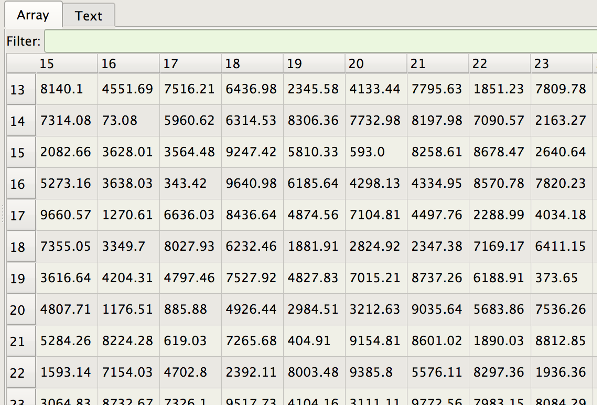Select column header 18
The height and width of the screenshot is (405, 597).
click(252, 63)
